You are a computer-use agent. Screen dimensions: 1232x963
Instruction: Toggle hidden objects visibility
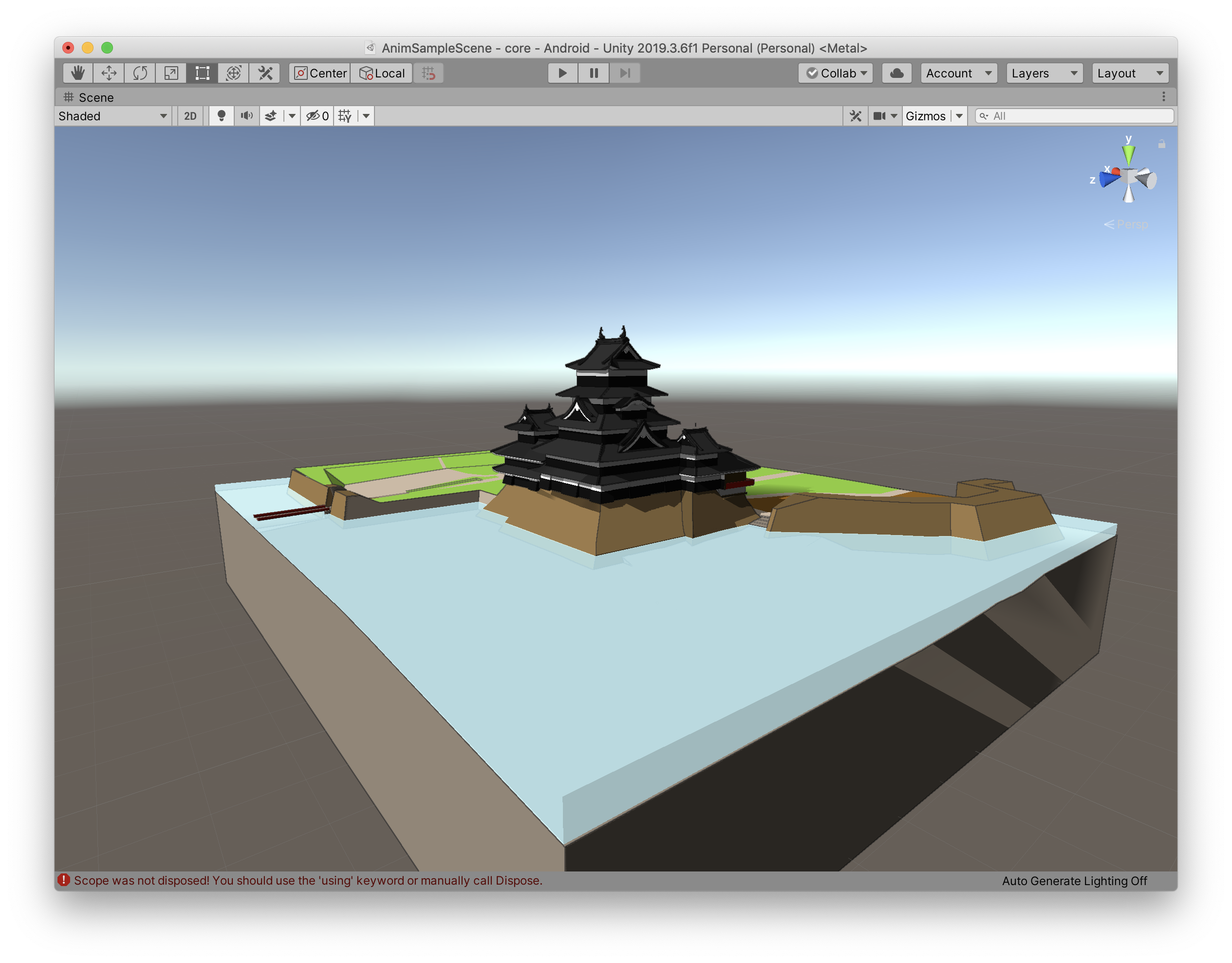click(x=317, y=116)
